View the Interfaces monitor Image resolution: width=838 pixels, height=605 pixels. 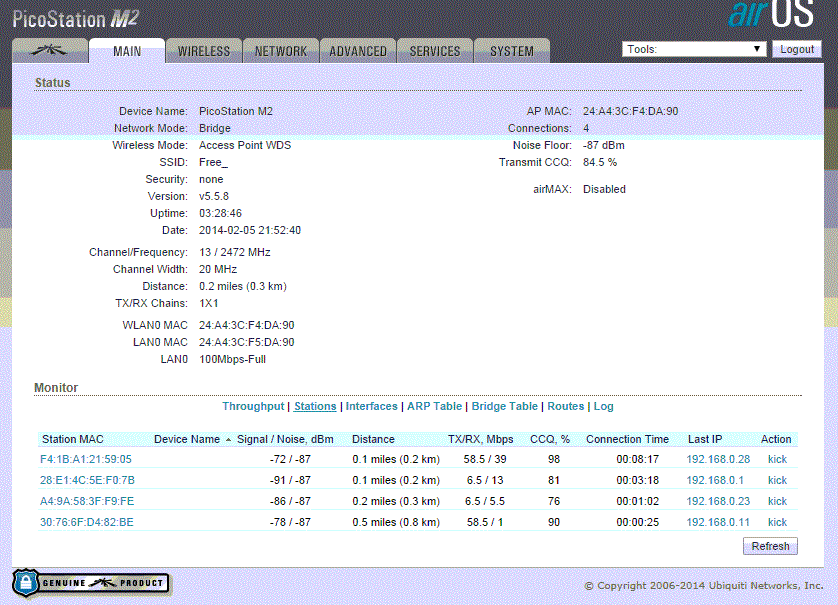tap(371, 406)
